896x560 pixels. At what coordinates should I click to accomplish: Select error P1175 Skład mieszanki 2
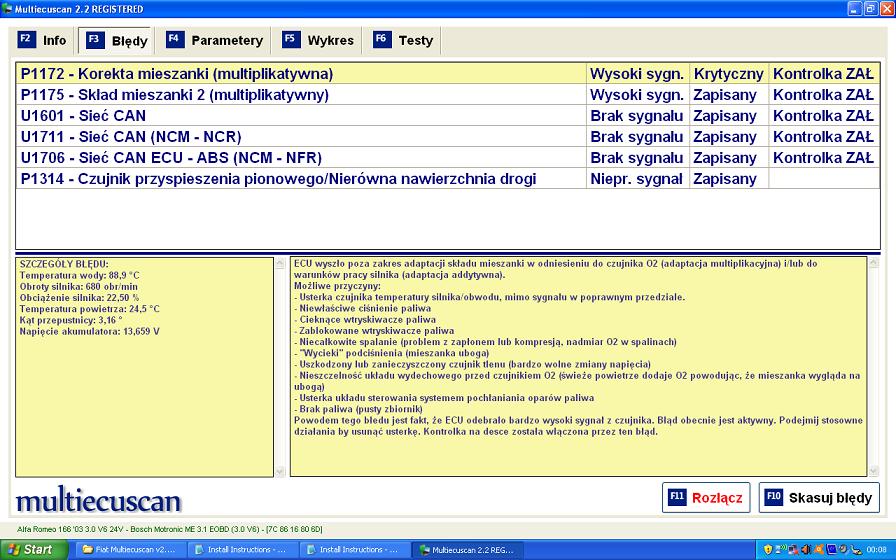447,95
